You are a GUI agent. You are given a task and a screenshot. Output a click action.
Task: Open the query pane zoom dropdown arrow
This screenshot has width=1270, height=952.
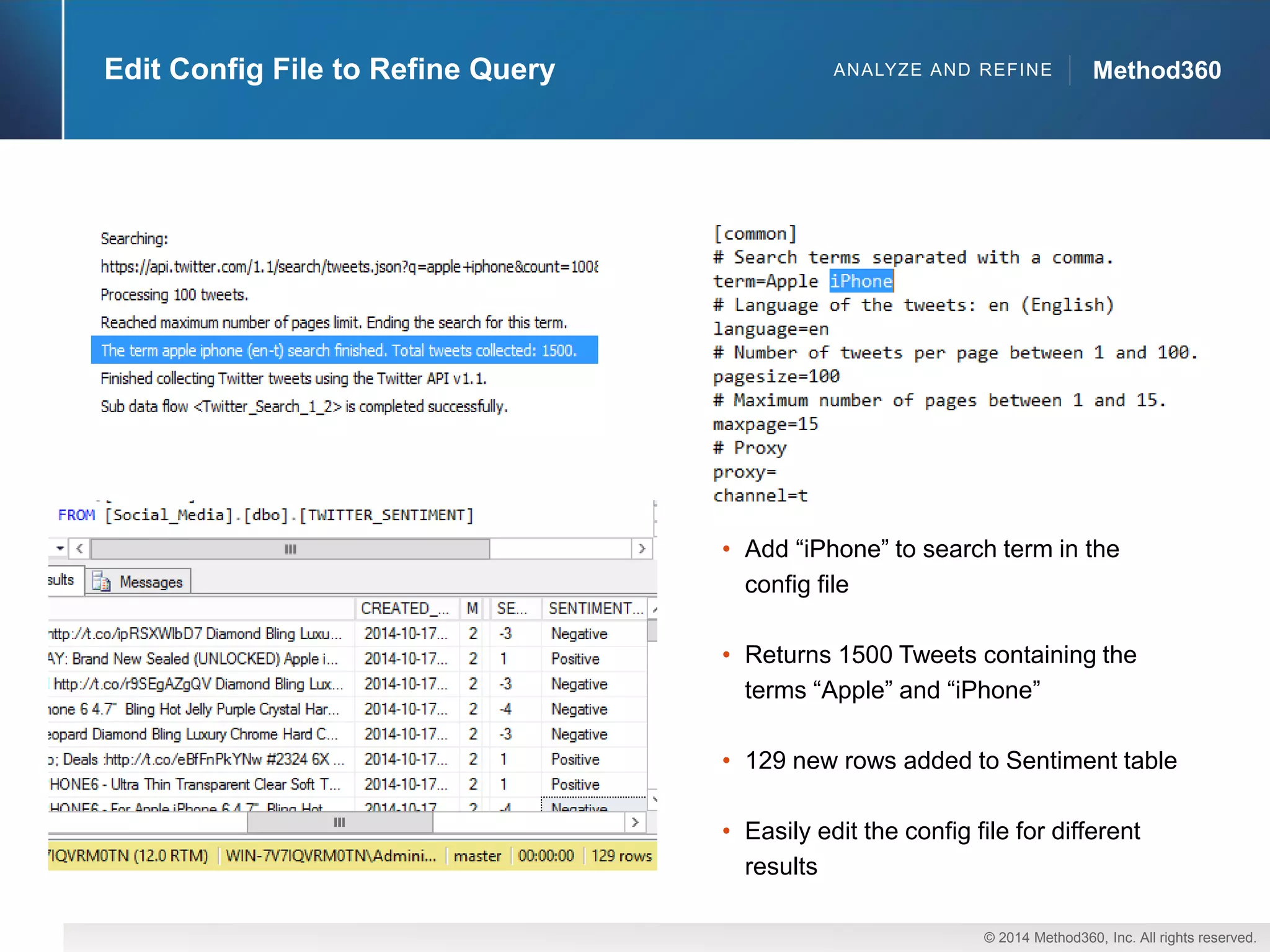(x=60, y=548)
